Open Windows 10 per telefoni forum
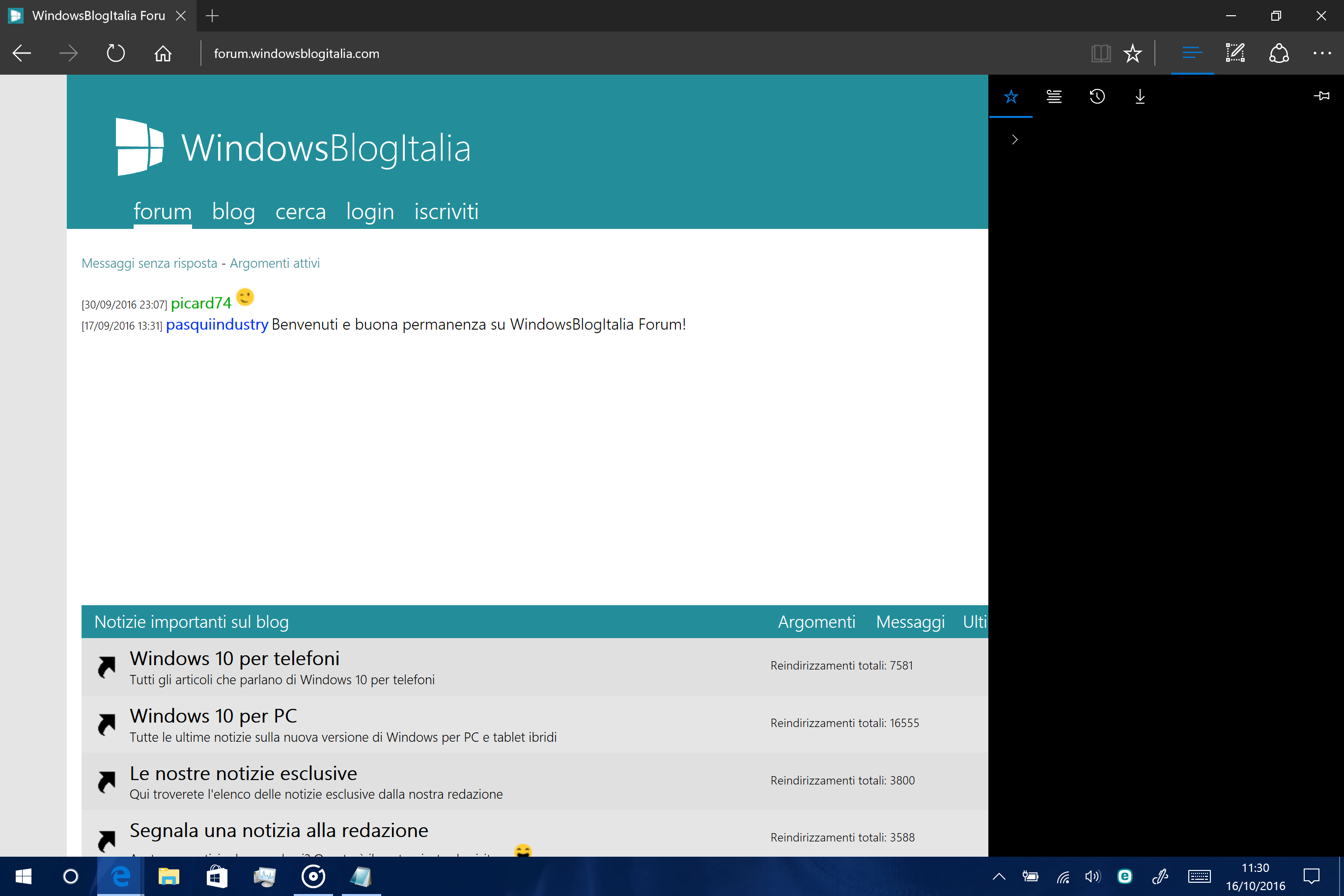Image resolution: width=1344 pixels, height=896 pixels. click(x=234, y=658)
